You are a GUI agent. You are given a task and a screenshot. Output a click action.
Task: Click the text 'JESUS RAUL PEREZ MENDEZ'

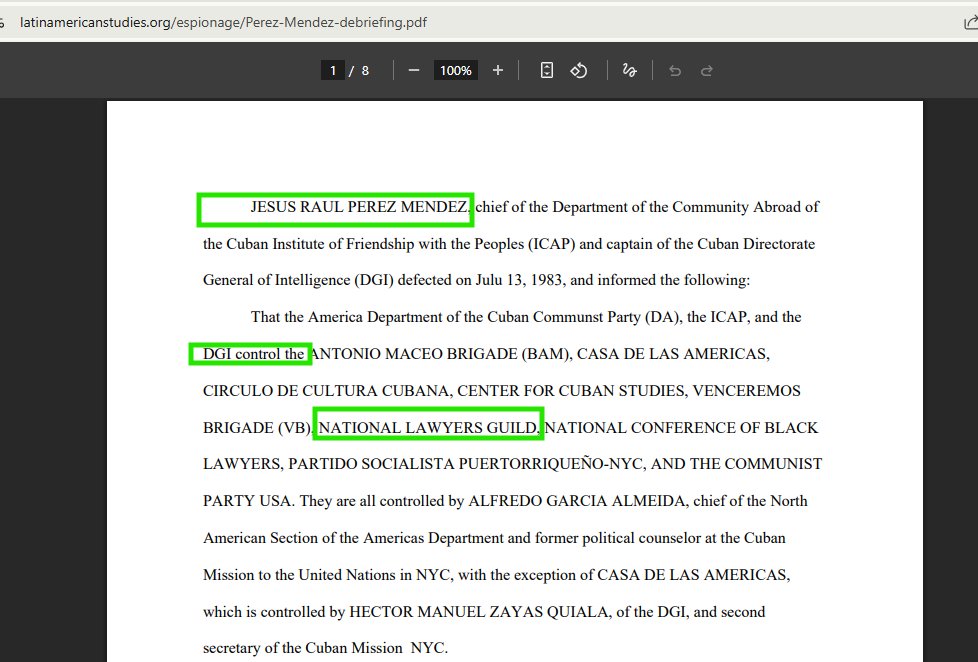[359, 207]
